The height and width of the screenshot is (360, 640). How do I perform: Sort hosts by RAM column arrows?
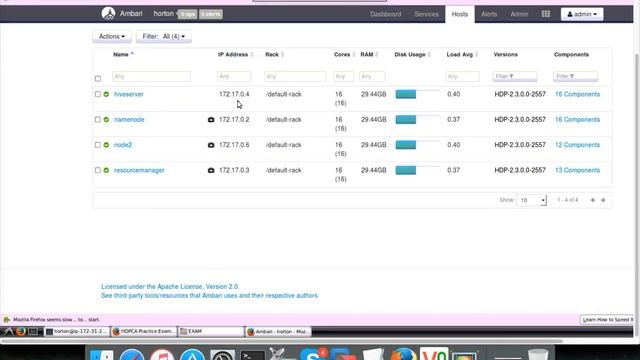377,55
